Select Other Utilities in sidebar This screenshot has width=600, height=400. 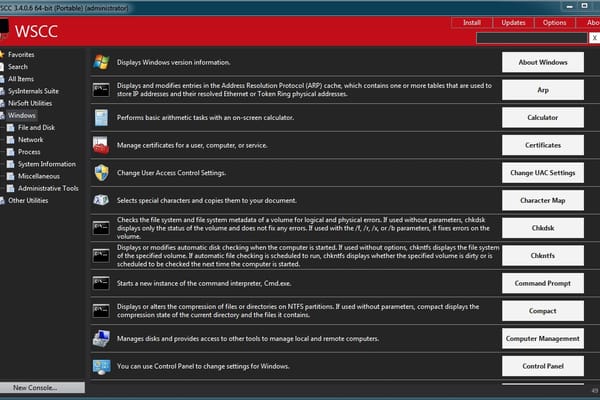point(28,201)
